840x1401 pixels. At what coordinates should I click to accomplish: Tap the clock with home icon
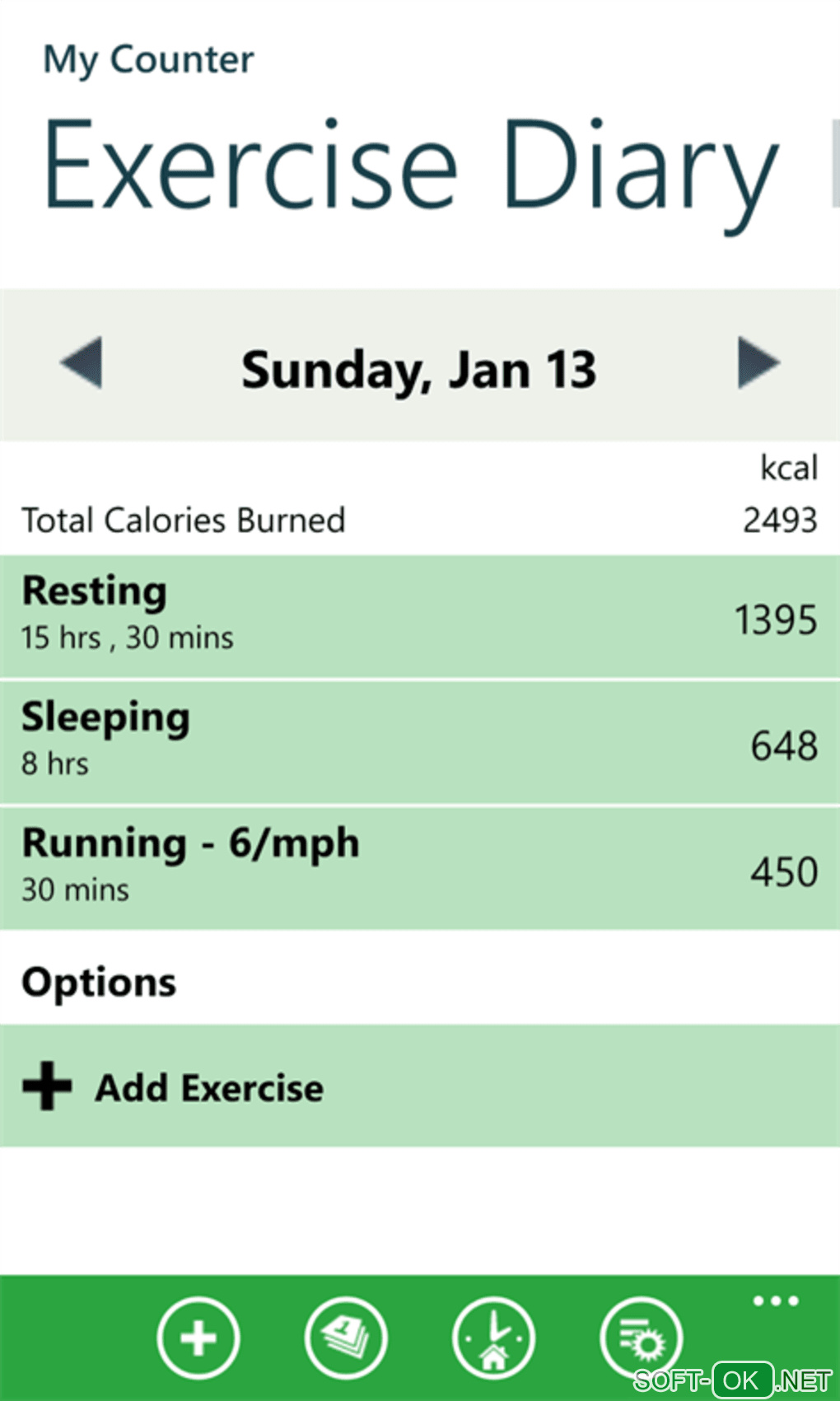[x=493, y=1338]
